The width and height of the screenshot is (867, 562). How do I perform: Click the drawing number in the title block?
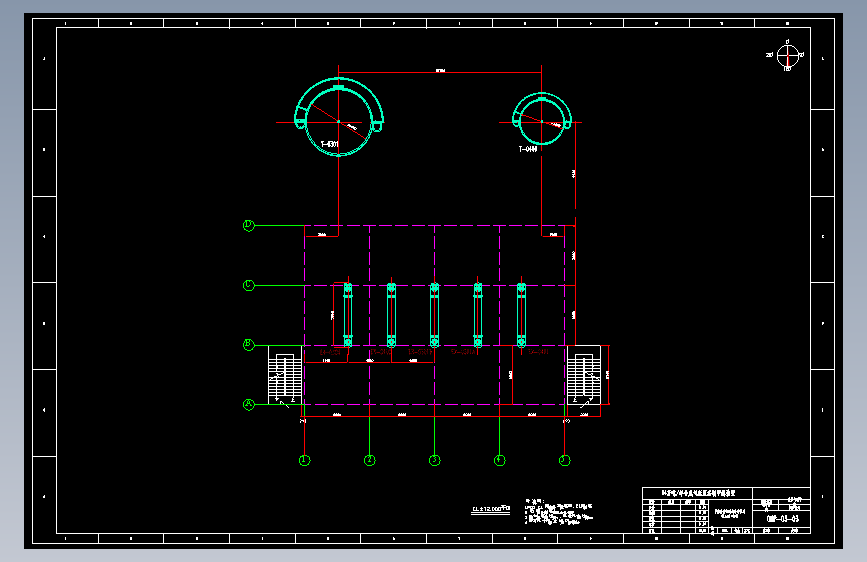(782, 519)
